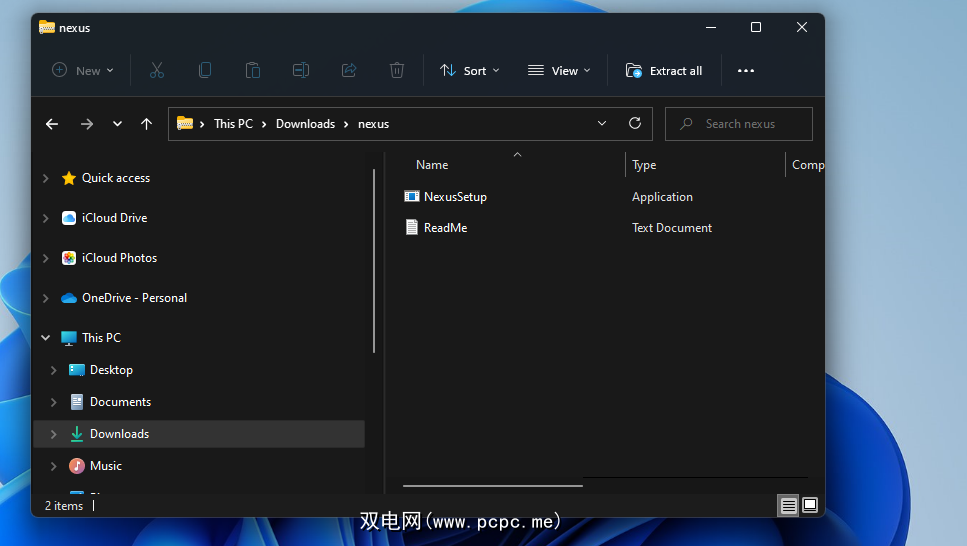
Task: Click the horizontal scrollbar in file list
Action: (492, 486)
